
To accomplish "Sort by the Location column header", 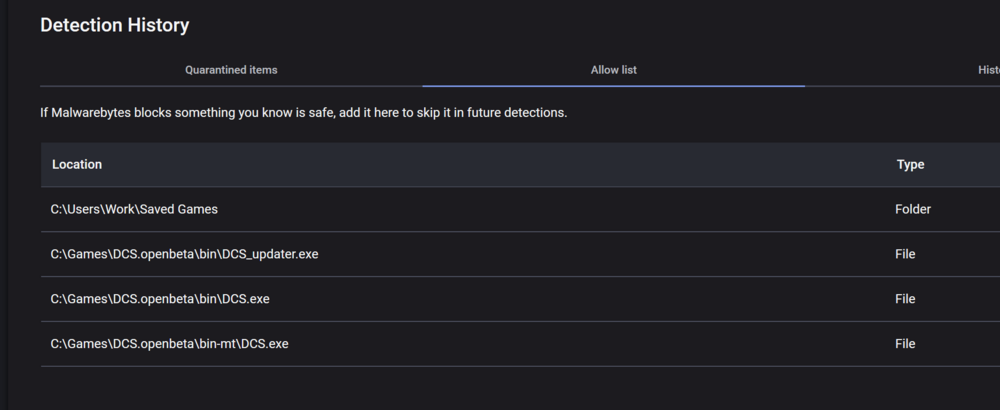I will [77, 164].
